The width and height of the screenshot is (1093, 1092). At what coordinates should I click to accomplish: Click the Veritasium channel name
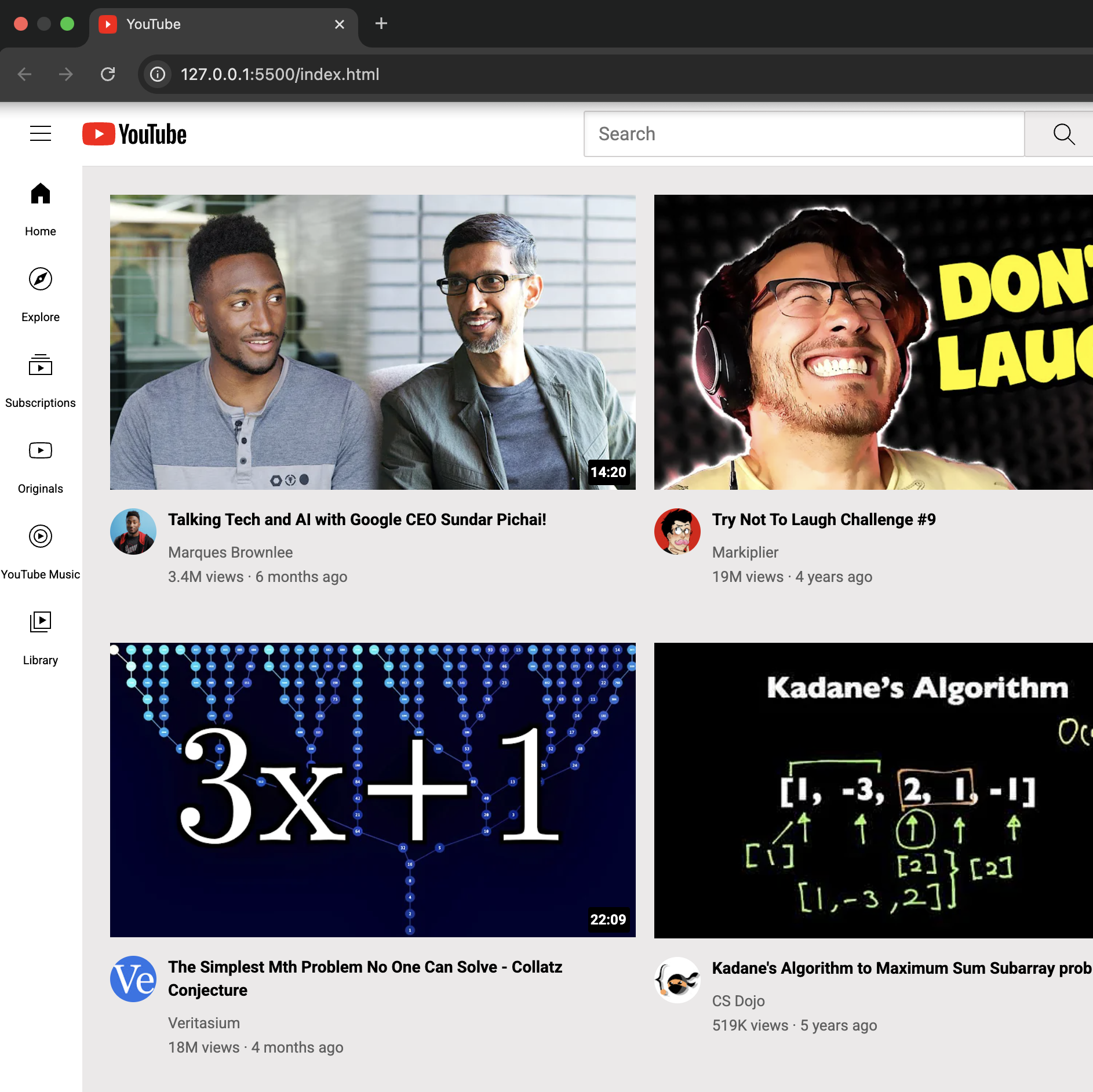click(204, 1023)
